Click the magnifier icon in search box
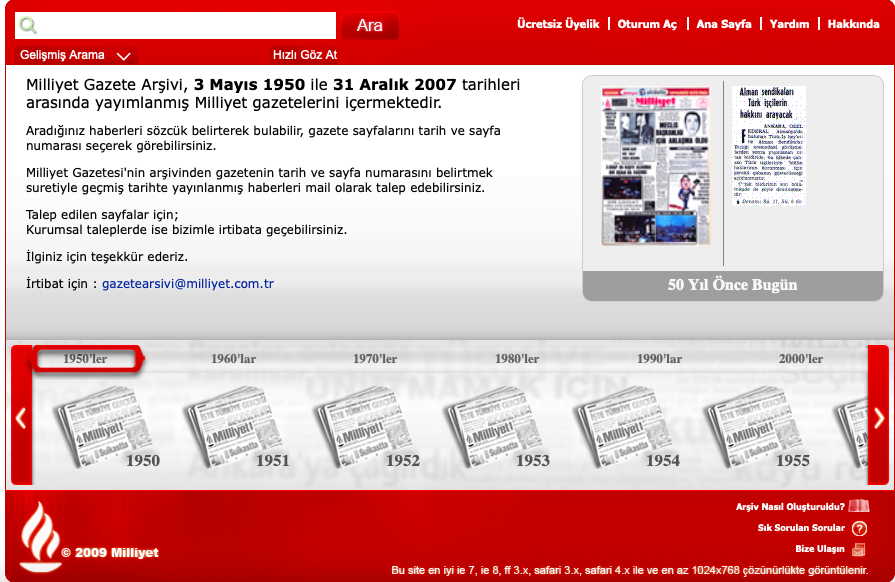The width and height of the screenshot is (895, 582). coord(28,26)
